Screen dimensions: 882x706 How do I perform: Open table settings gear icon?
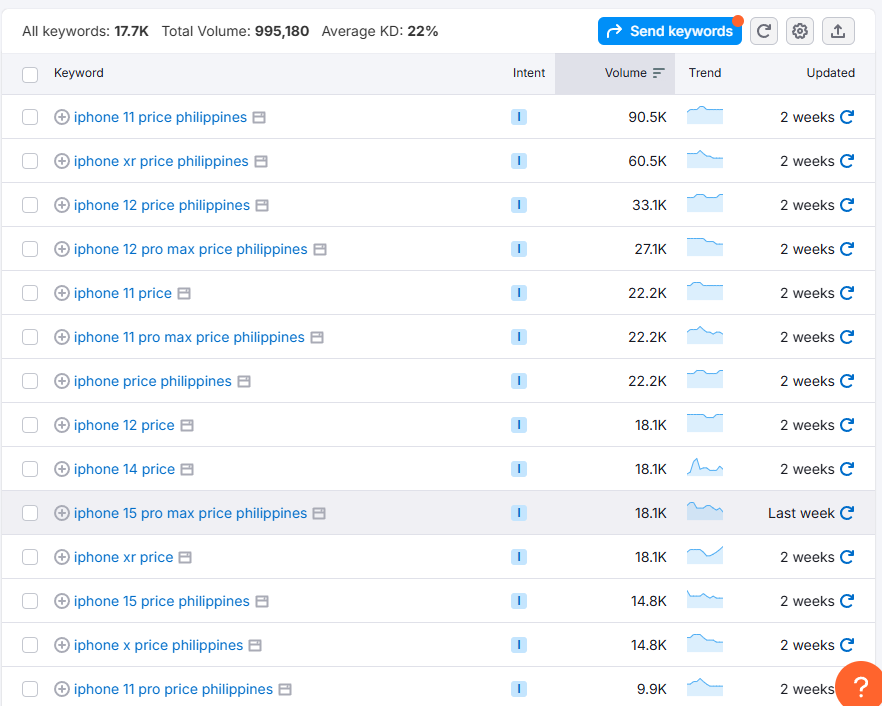(x=799, y=31)
